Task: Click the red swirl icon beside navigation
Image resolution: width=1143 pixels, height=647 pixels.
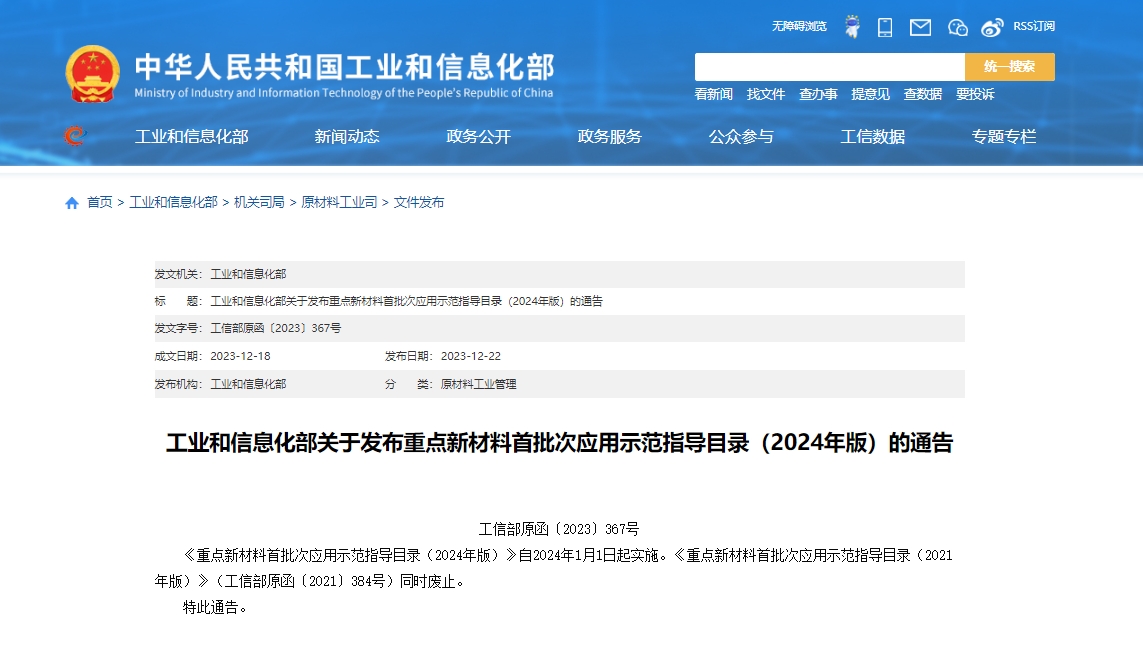Action: pyautogui.click(x=74, y=136)
